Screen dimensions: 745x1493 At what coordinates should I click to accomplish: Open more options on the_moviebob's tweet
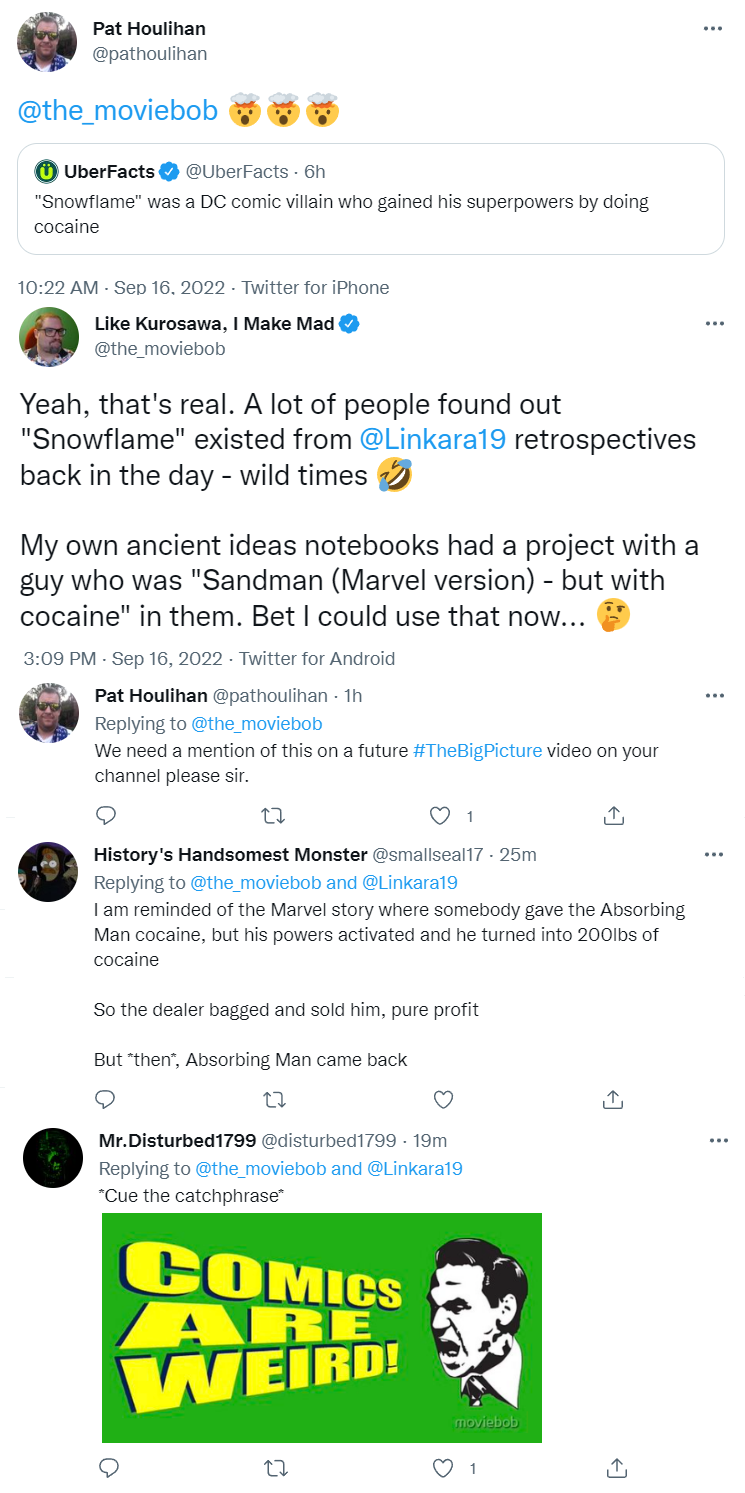point(714,324)
